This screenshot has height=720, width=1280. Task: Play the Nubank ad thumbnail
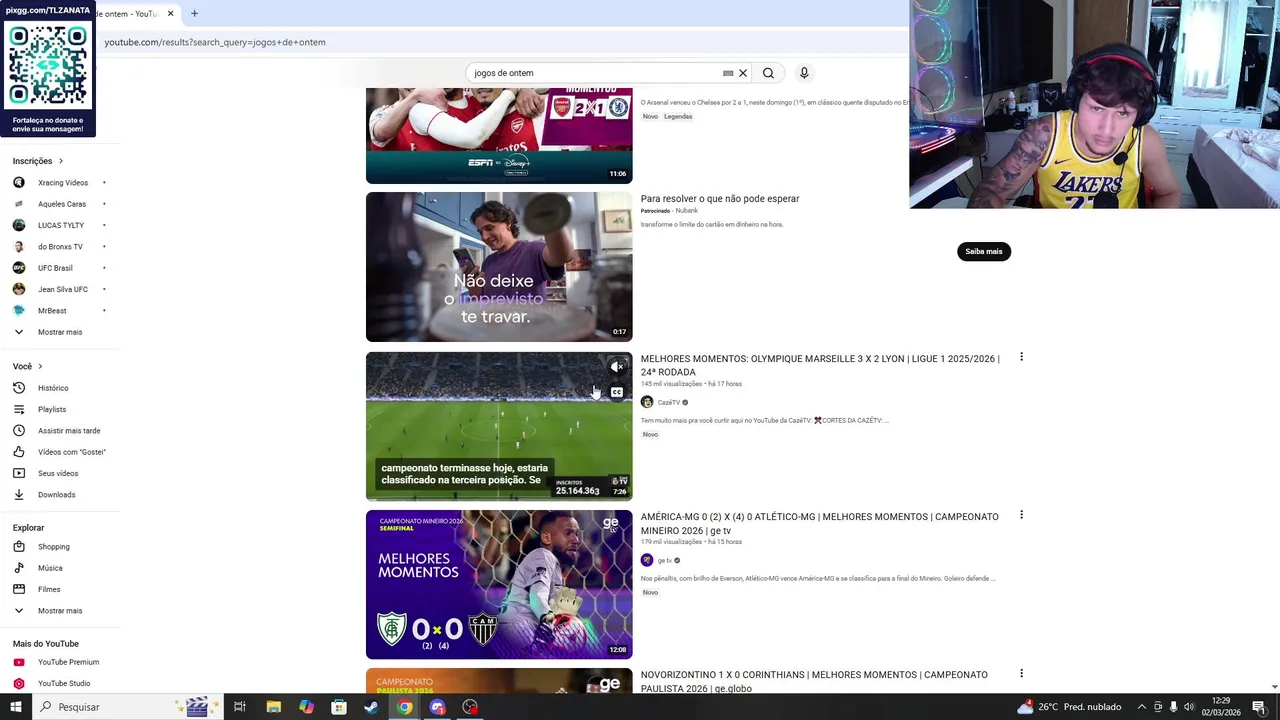point(499,267)
